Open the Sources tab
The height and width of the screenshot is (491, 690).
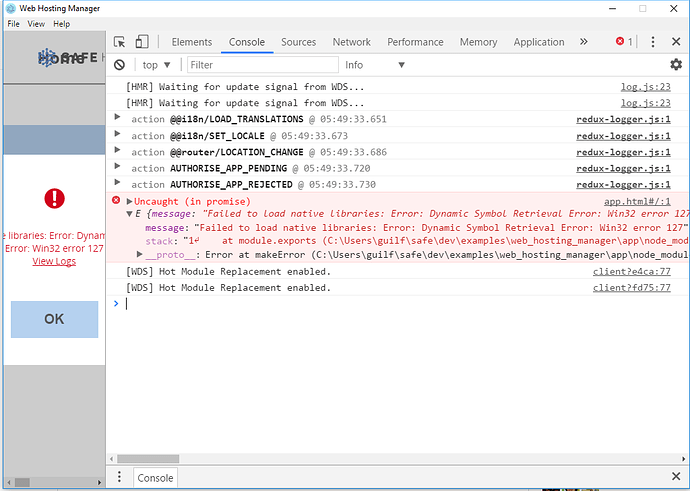click(298, 42)
